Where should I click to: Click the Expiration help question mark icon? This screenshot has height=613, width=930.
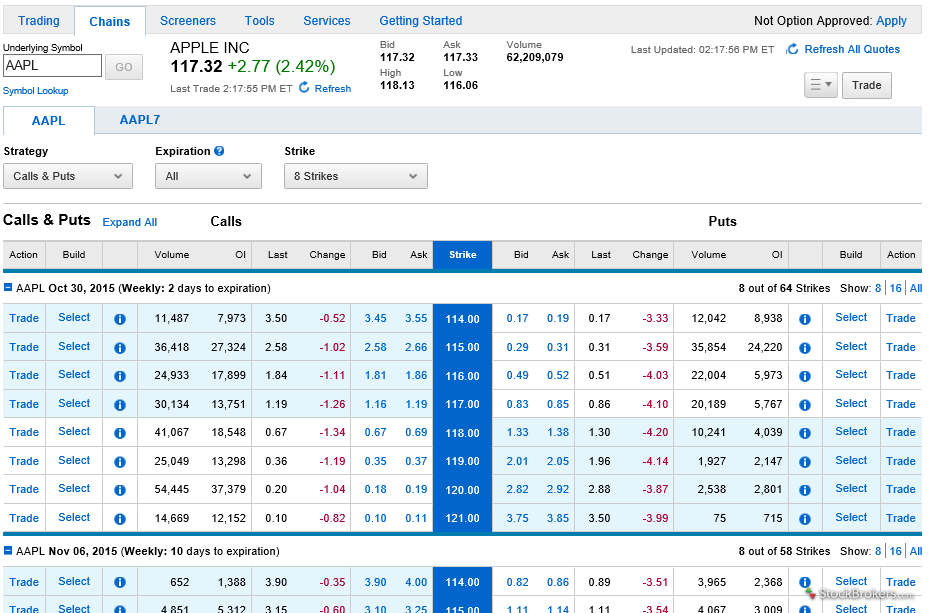219,151
